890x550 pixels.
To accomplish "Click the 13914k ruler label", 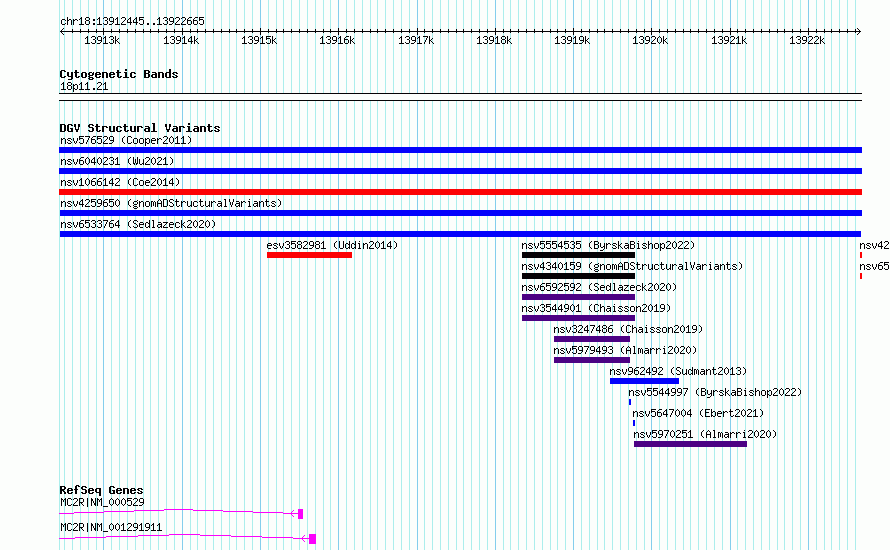I will 181,41.
